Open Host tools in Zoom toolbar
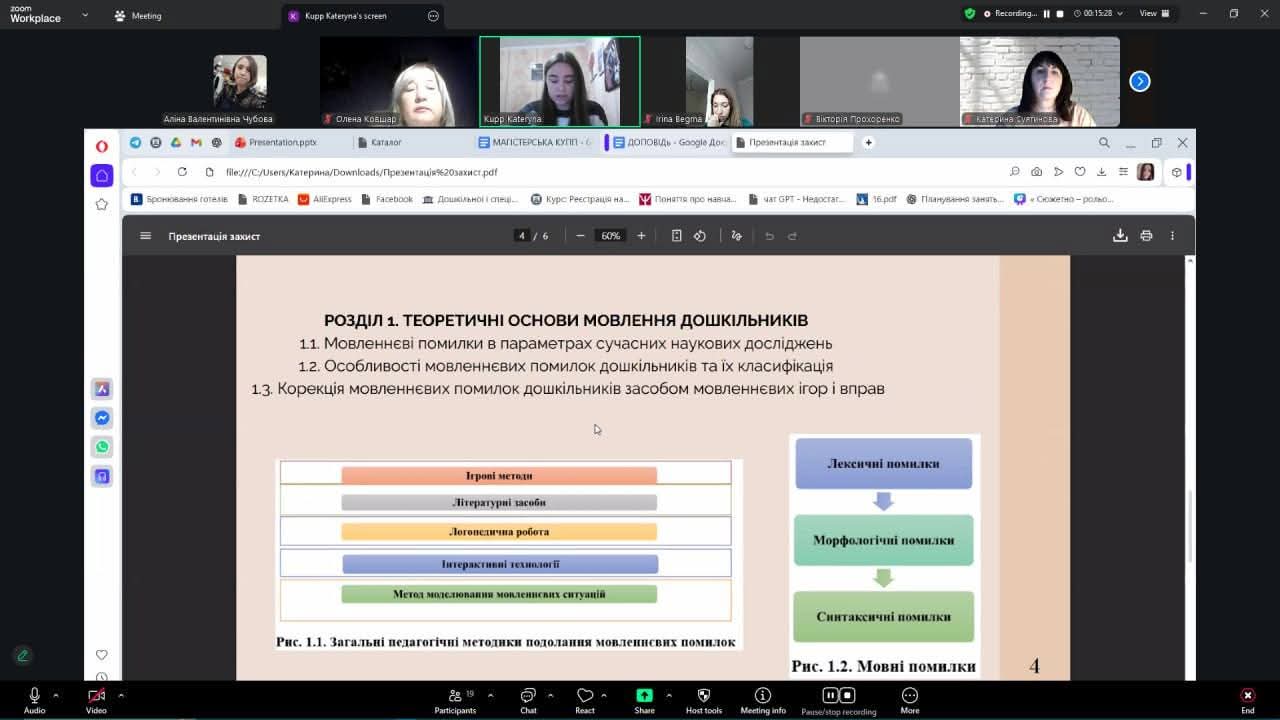The image size is (1280, 720). click(x=703, y=700)
